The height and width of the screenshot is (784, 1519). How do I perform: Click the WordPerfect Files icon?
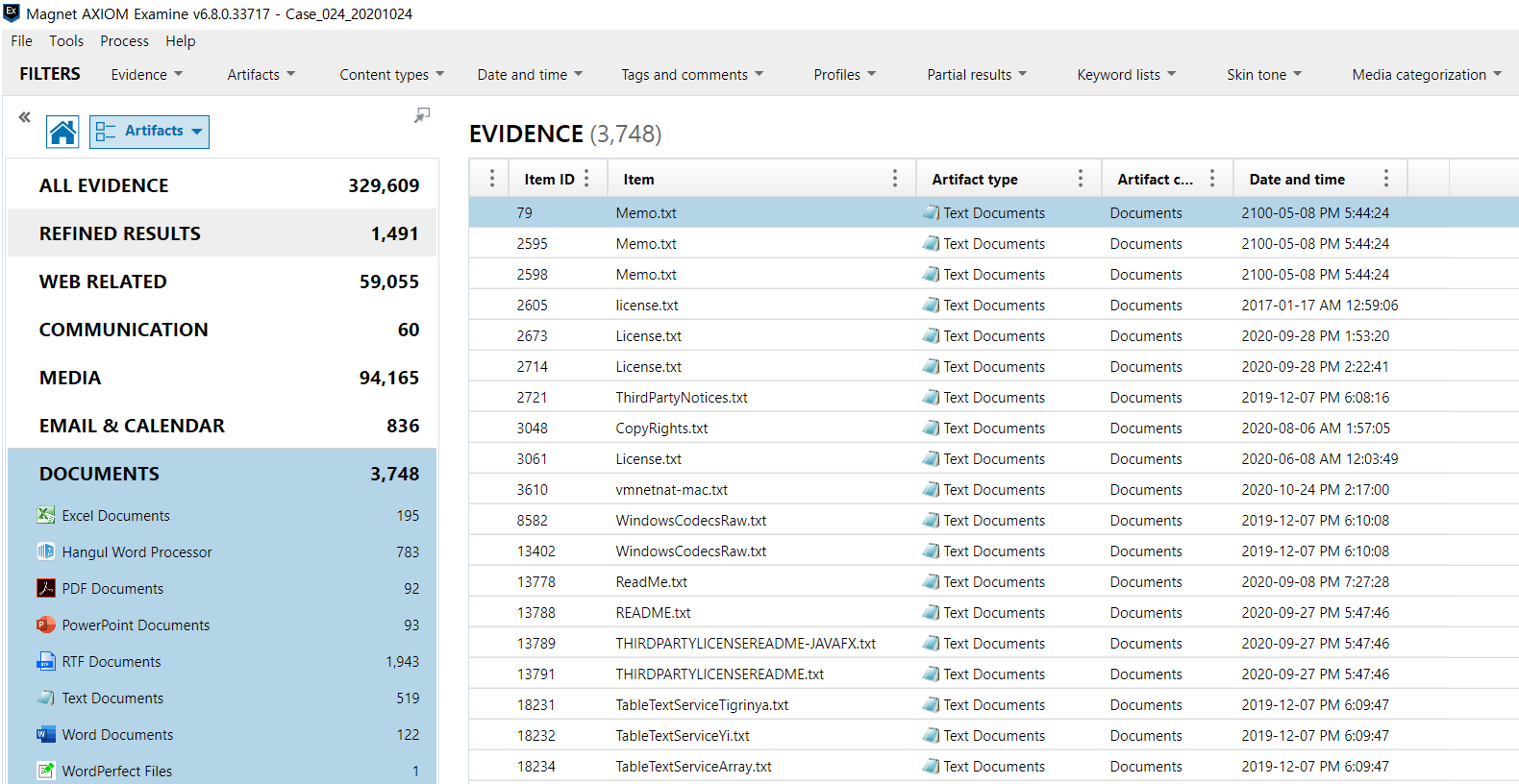pos(45,771)
